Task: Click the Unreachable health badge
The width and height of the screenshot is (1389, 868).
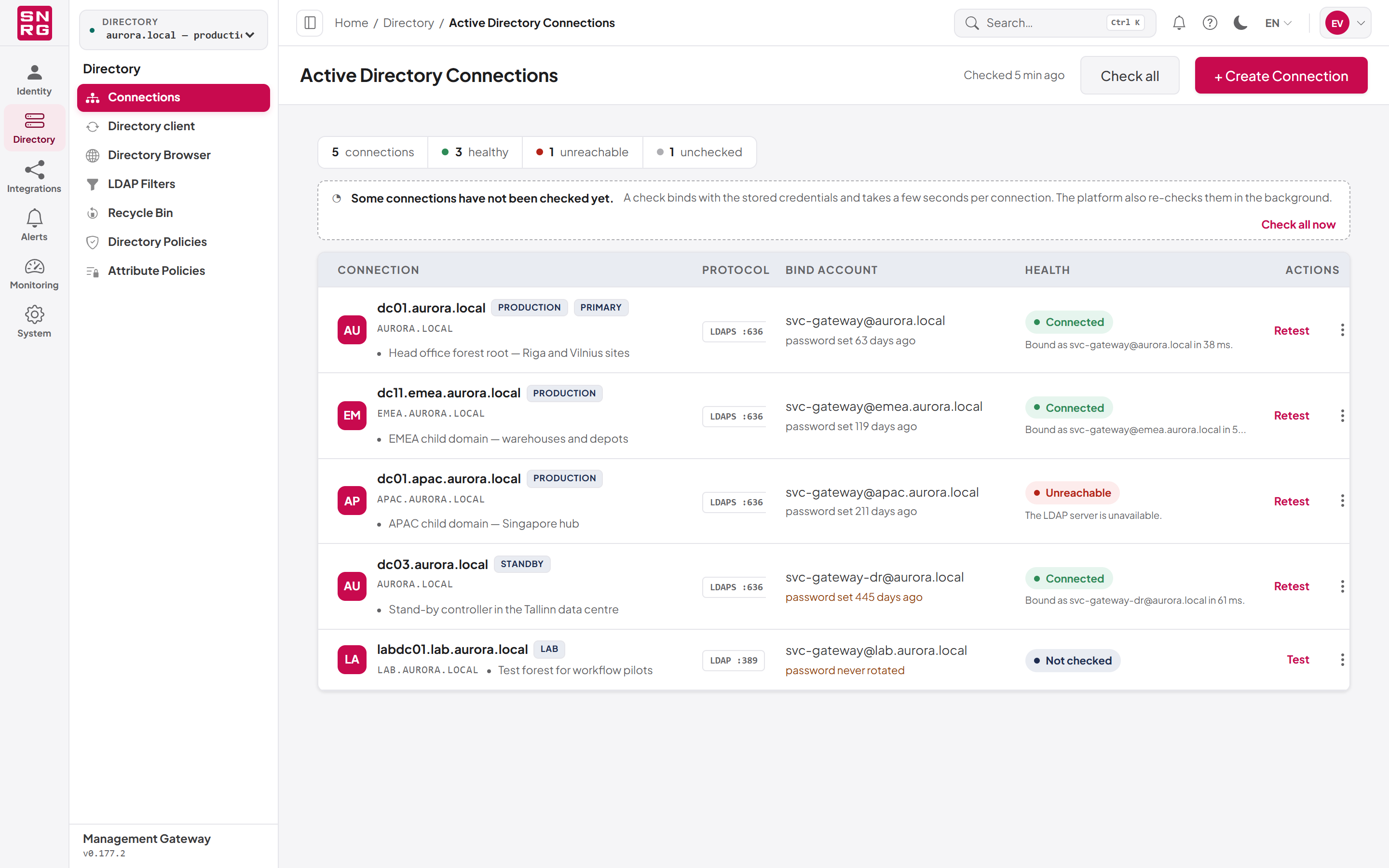Action: click(x=1072, y=492)
